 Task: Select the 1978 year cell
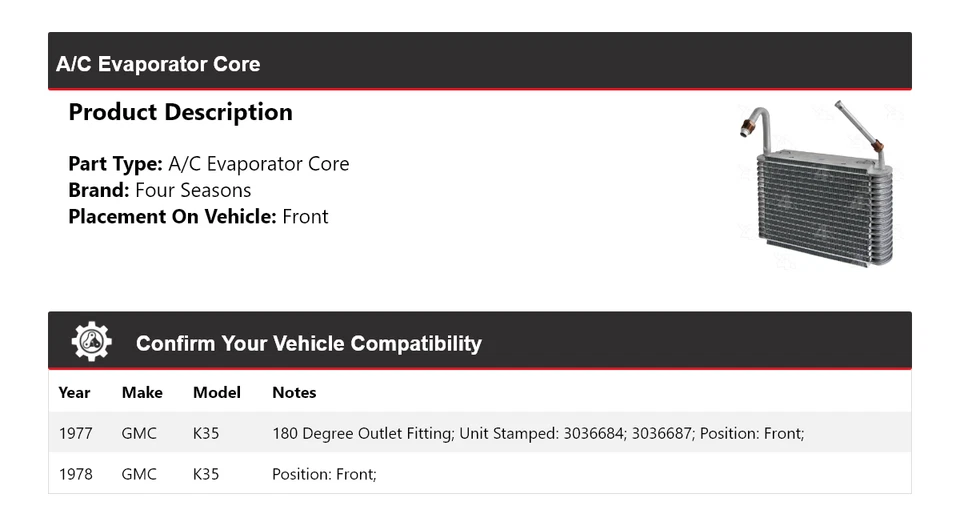pos(75,474)
